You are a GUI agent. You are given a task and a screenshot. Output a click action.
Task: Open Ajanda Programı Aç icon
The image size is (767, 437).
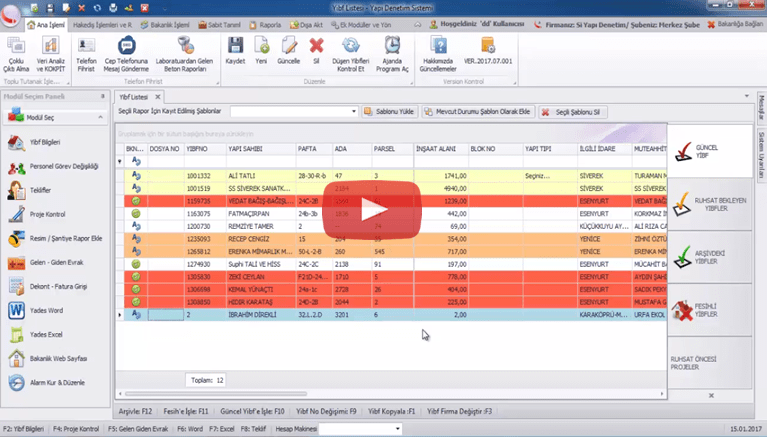(396, 50)
